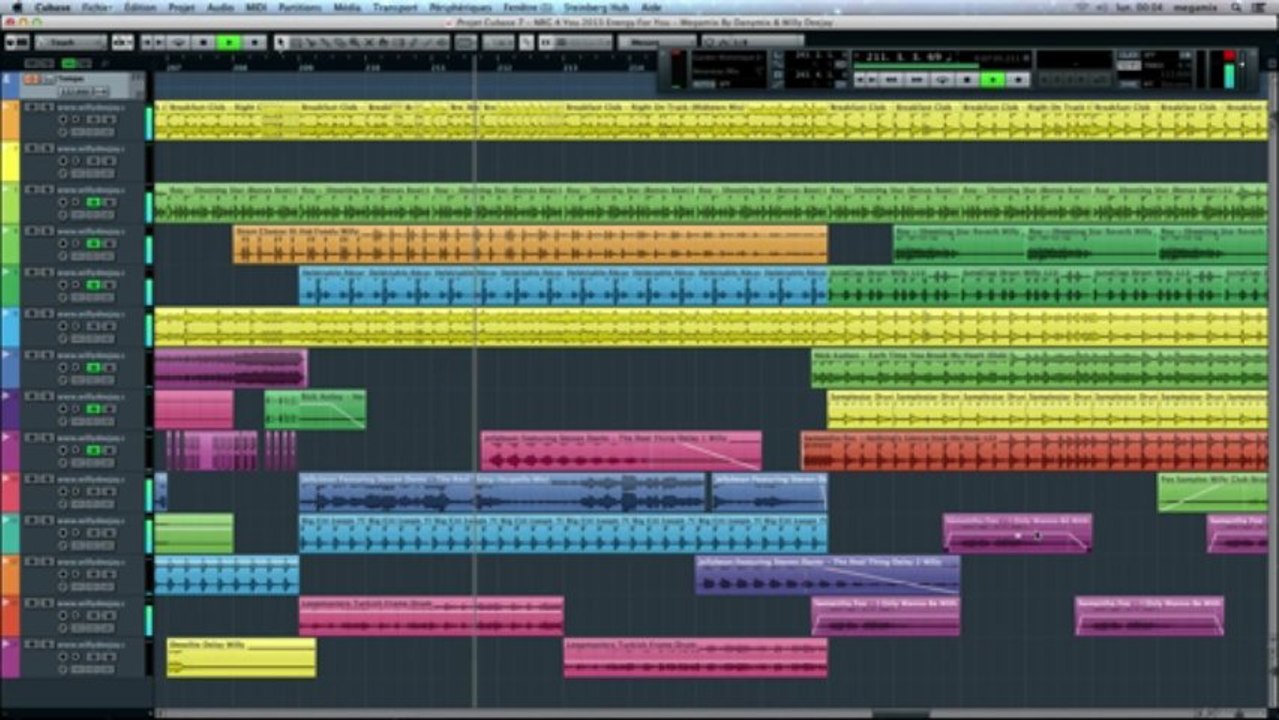Open the Audio menu

pos(220,7)
